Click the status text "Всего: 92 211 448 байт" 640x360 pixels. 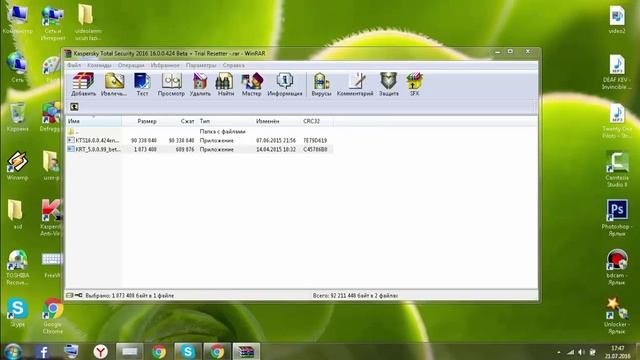[x=344, y=296]
